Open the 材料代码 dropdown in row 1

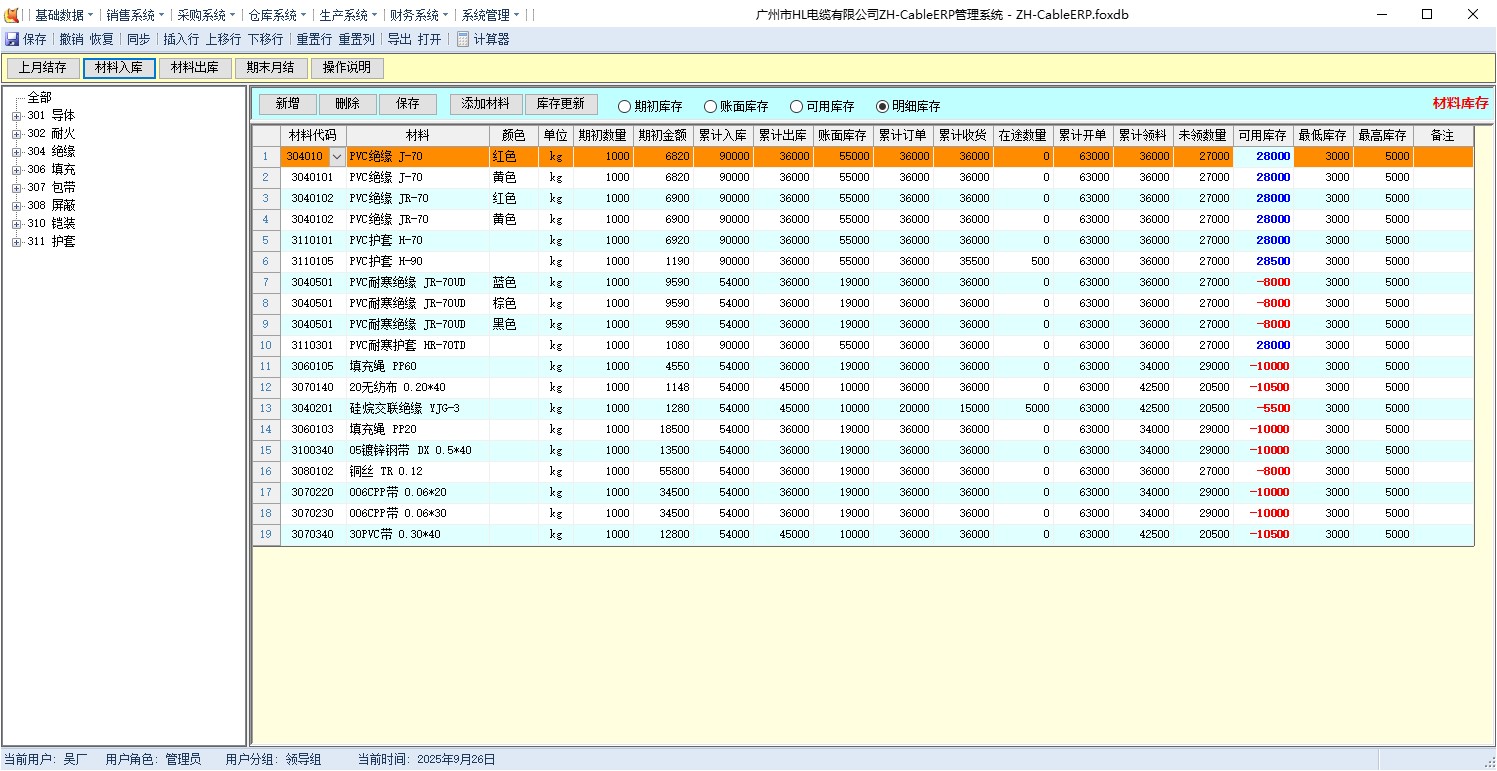(337, 157)
